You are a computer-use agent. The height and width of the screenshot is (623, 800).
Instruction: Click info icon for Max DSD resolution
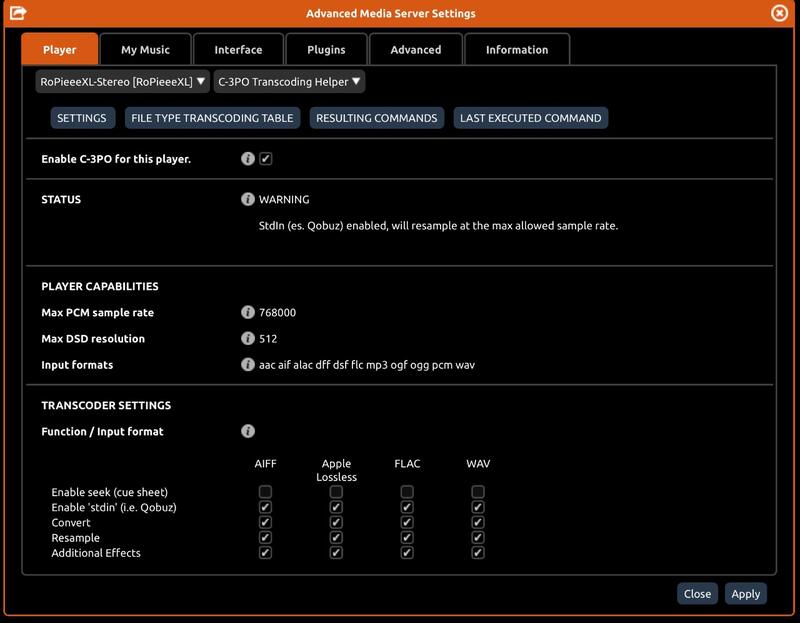(248, 338)
